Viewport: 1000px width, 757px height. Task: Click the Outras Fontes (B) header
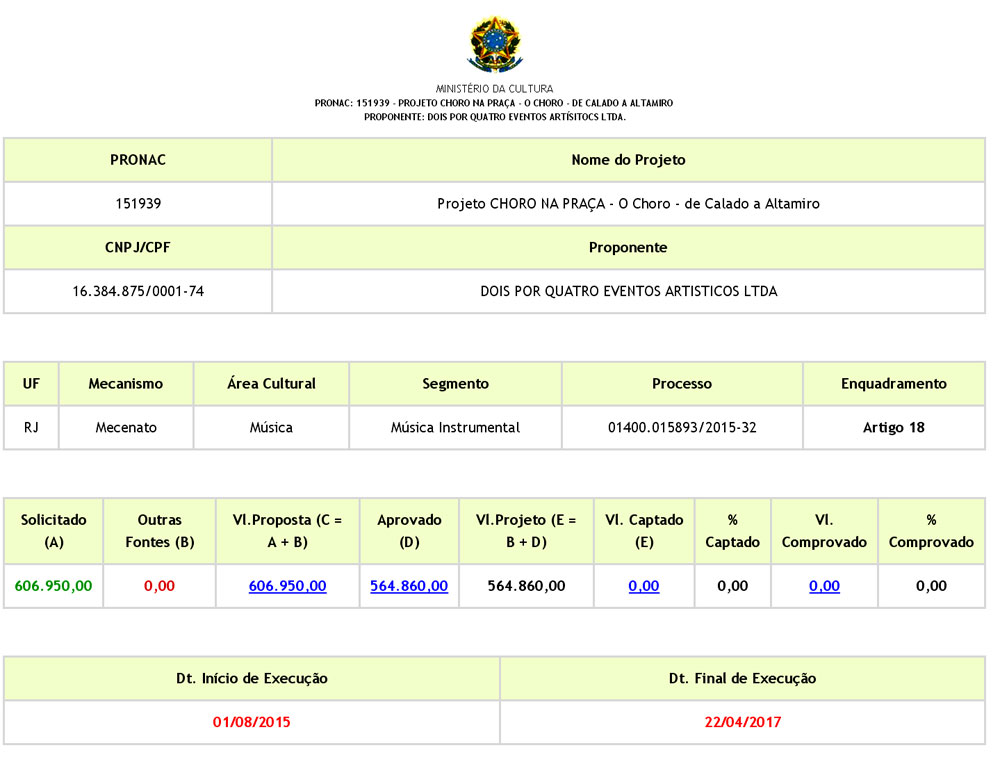tap(159, 531)
